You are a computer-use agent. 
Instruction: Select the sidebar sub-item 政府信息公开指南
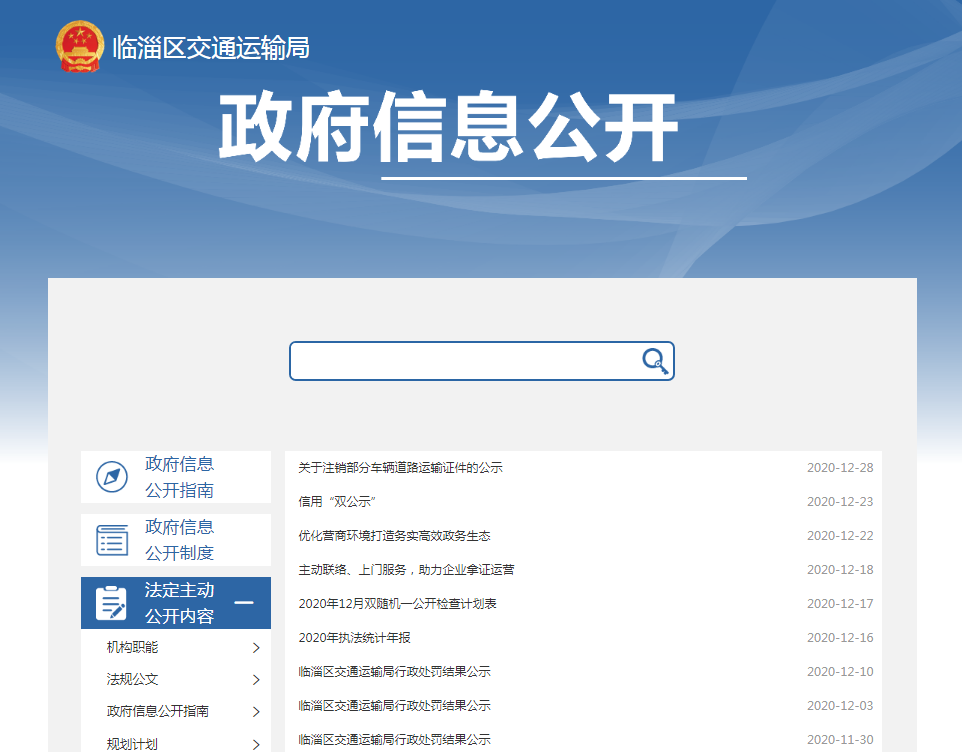(x=158, y=712)
